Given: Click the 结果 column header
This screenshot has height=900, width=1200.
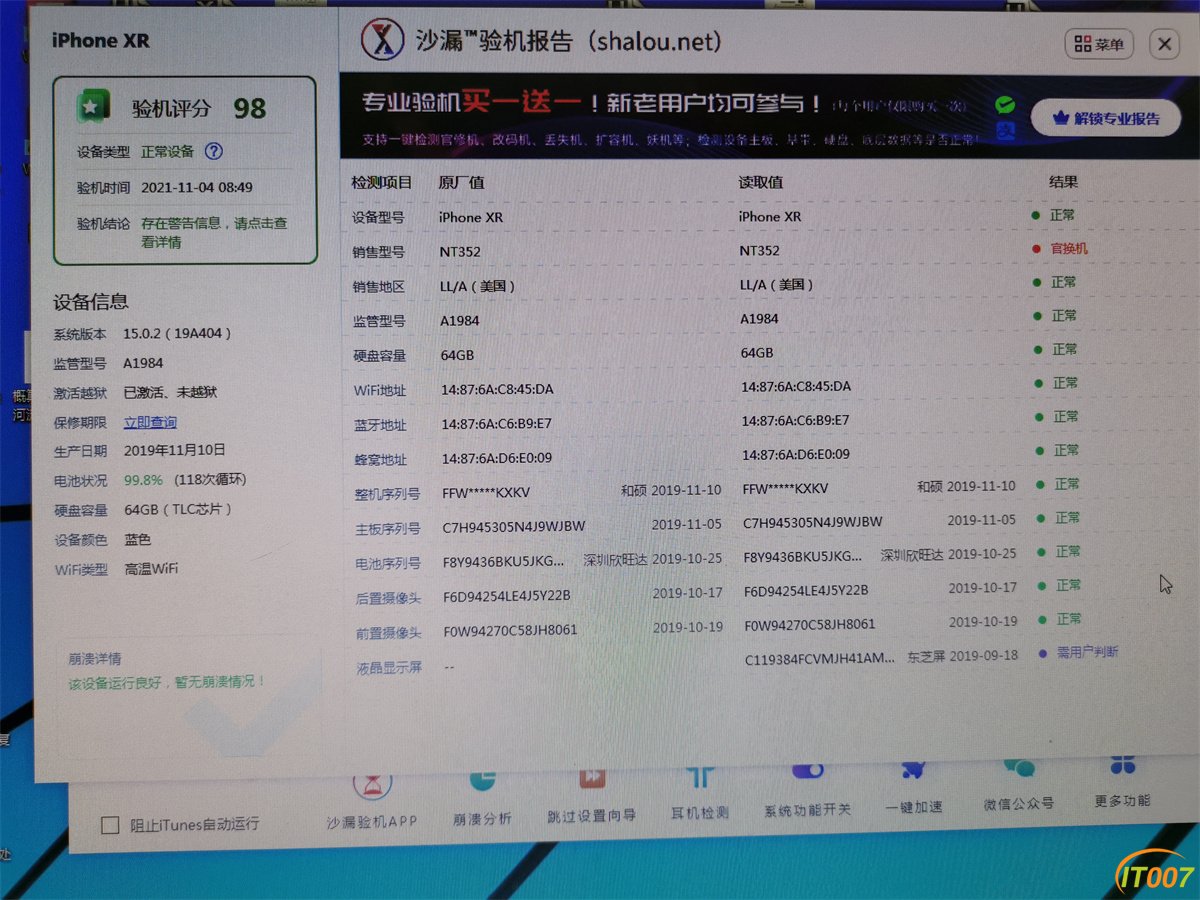Looking at the screenshot, I should tap(1063, 182).
